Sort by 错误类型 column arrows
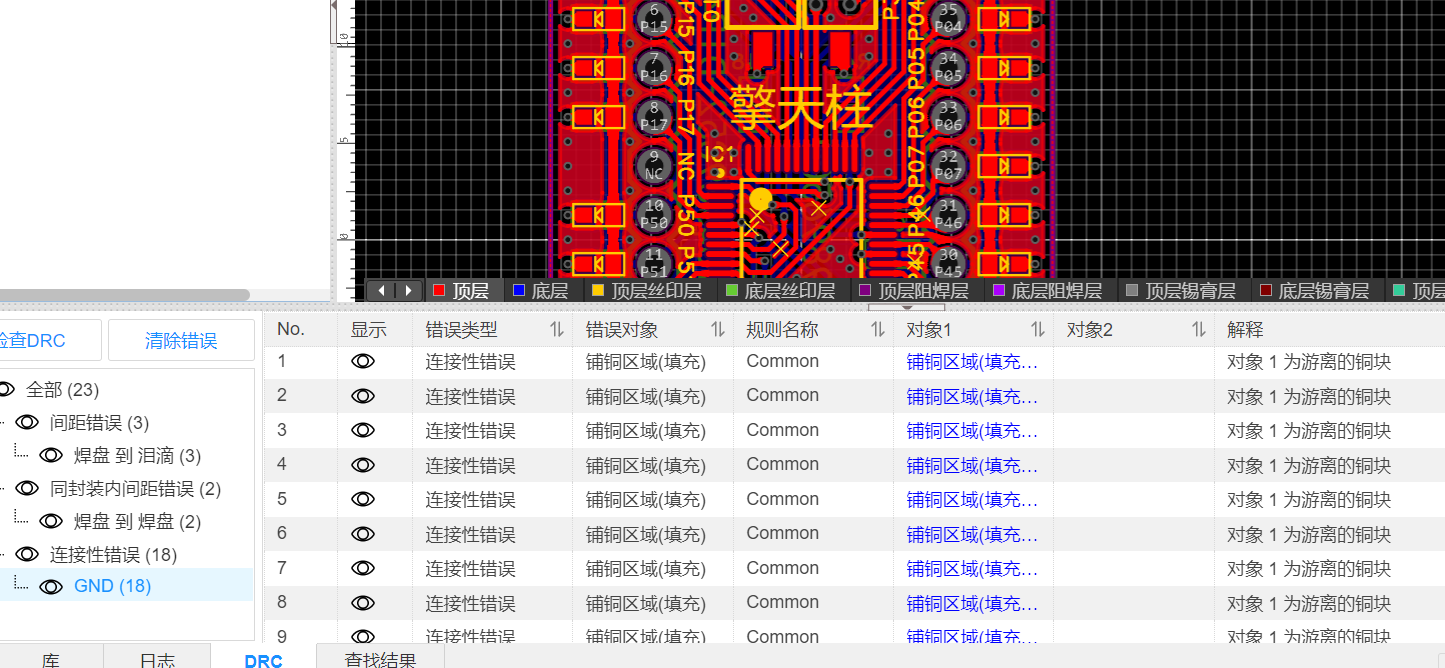 point(557,329)
